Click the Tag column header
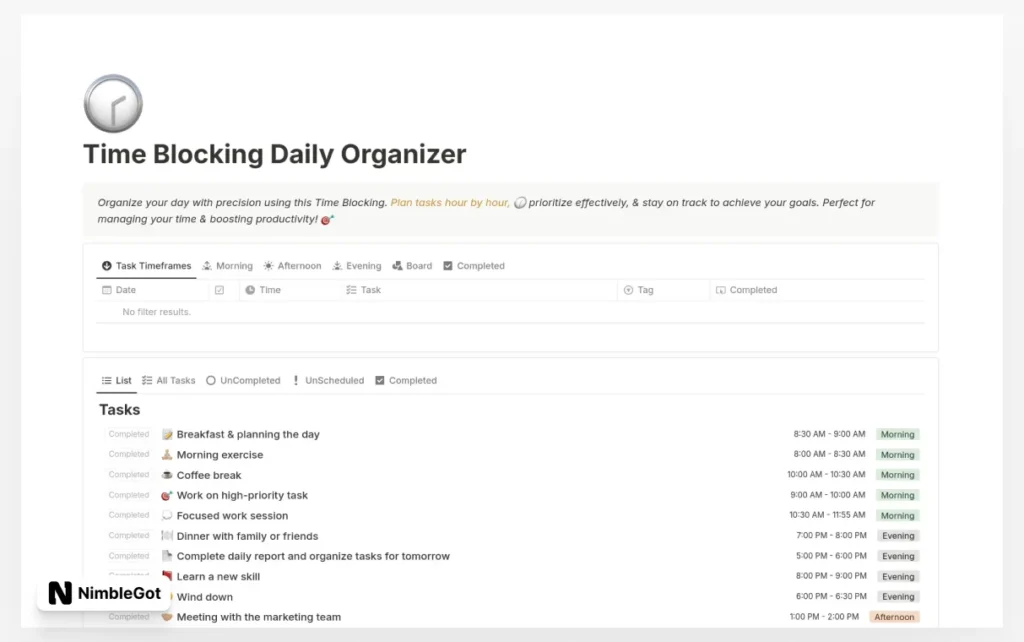Viewport: 1024px width, 642px height. click(x=638, y=290)
